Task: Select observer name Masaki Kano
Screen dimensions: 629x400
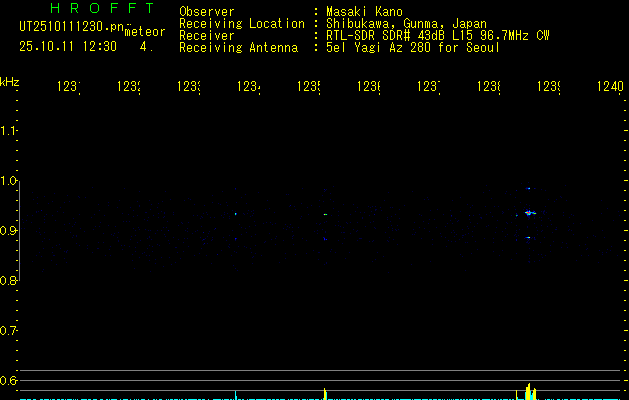Action: (x=364, y=11)
